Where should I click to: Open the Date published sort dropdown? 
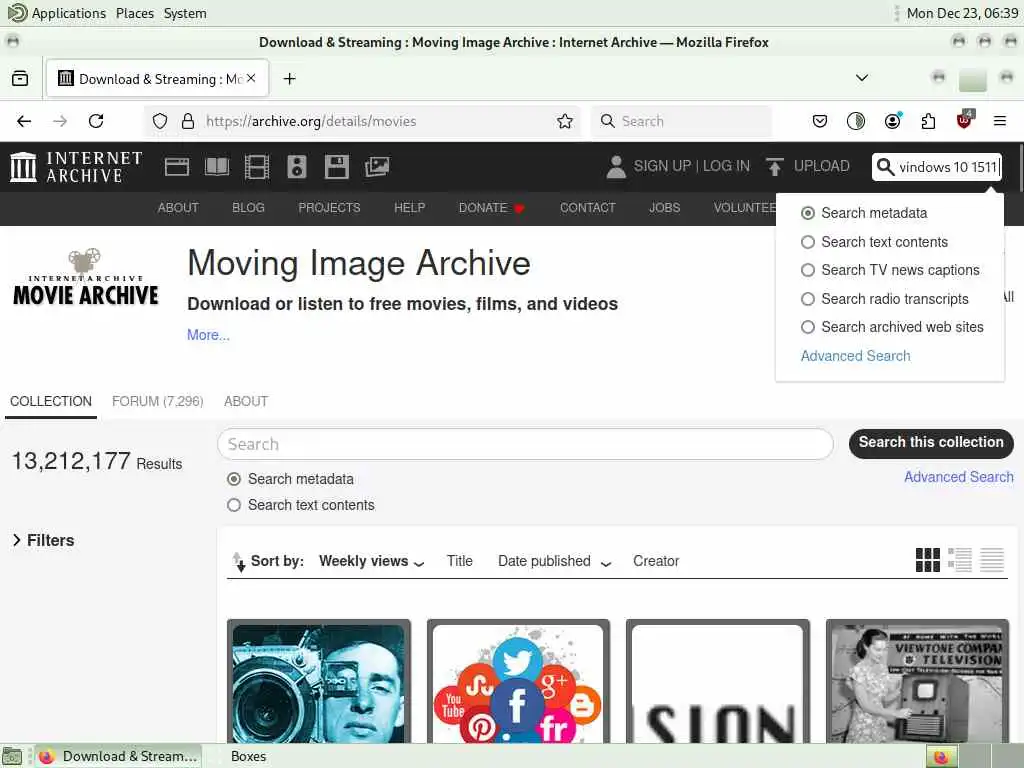click(554, 561)
